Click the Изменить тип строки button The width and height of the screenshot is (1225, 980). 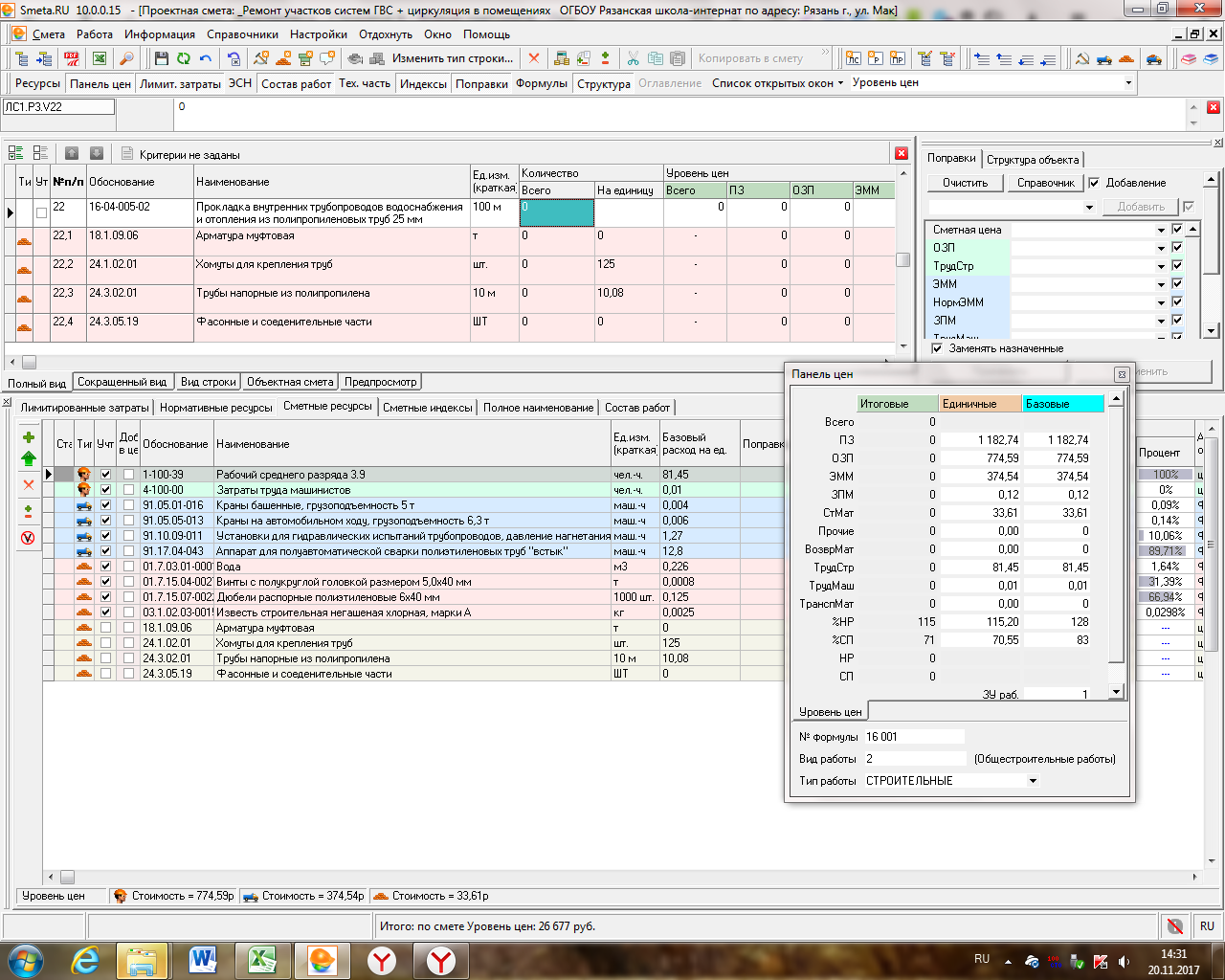(x=452, y=58)
